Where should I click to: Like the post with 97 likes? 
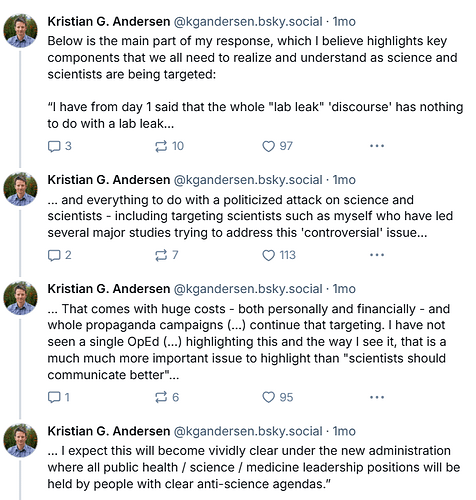point(277,146)
